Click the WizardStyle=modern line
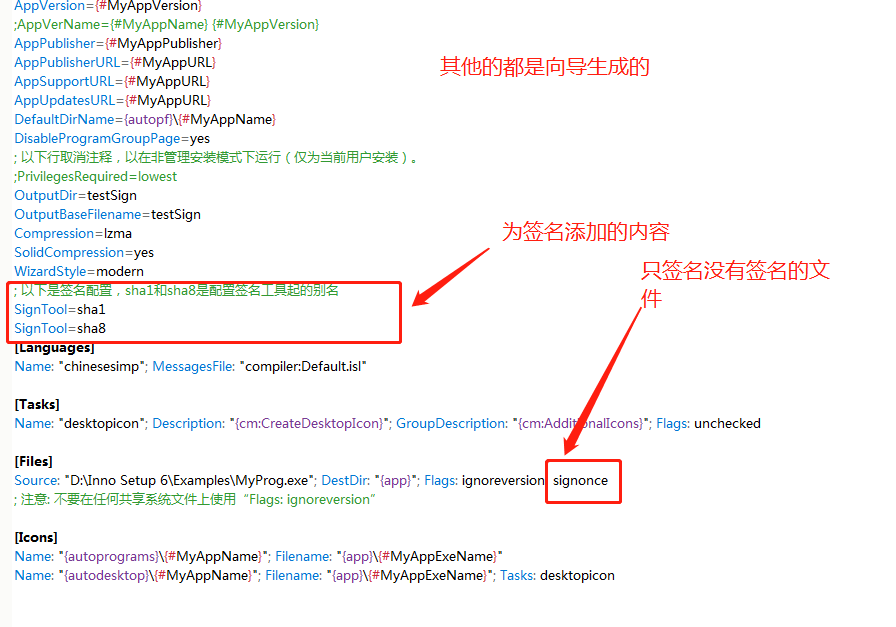 (79, 272)
